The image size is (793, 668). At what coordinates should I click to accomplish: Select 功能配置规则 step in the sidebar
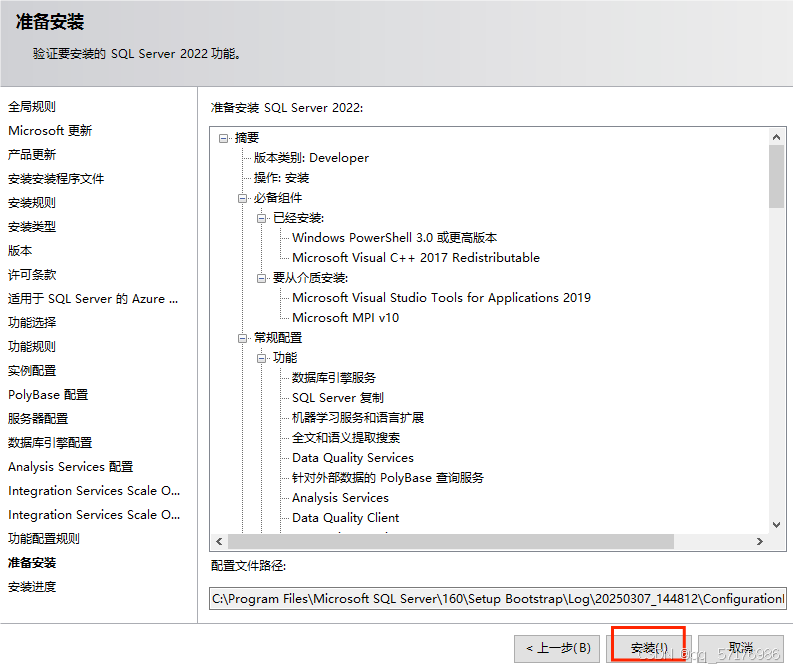(x=44, y=539)
